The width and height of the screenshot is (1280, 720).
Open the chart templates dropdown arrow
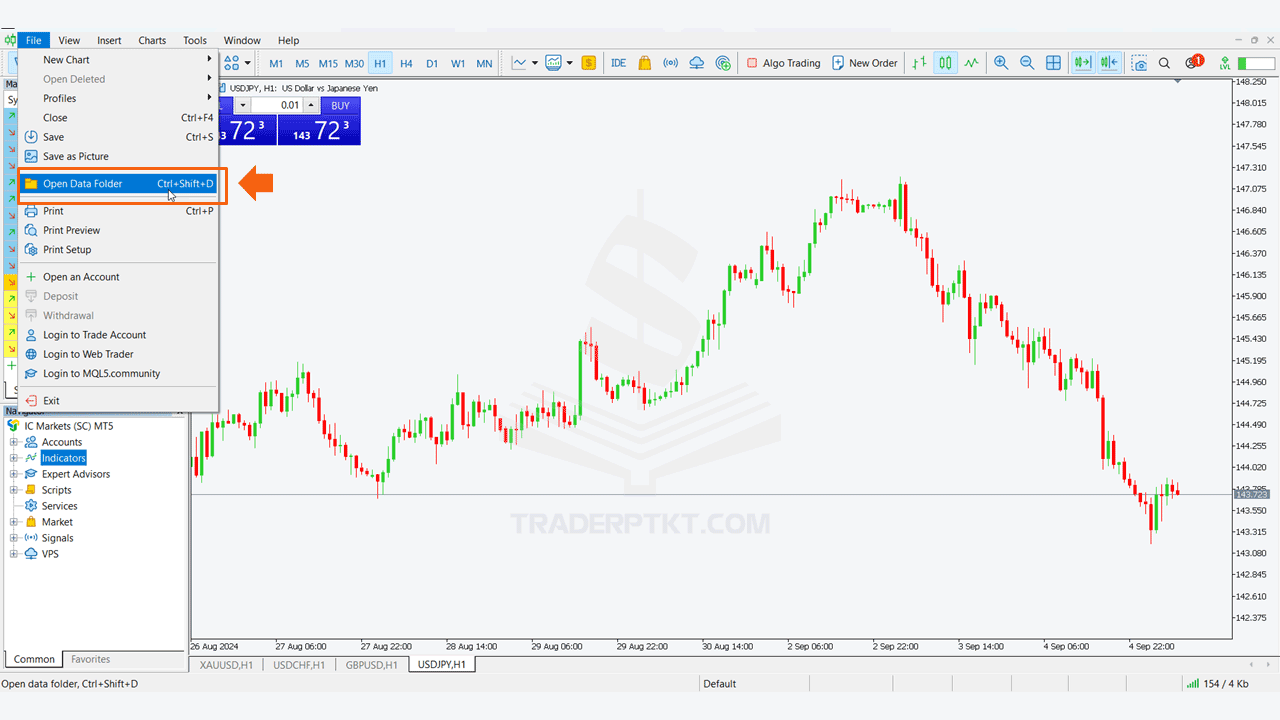click(569, 63)
